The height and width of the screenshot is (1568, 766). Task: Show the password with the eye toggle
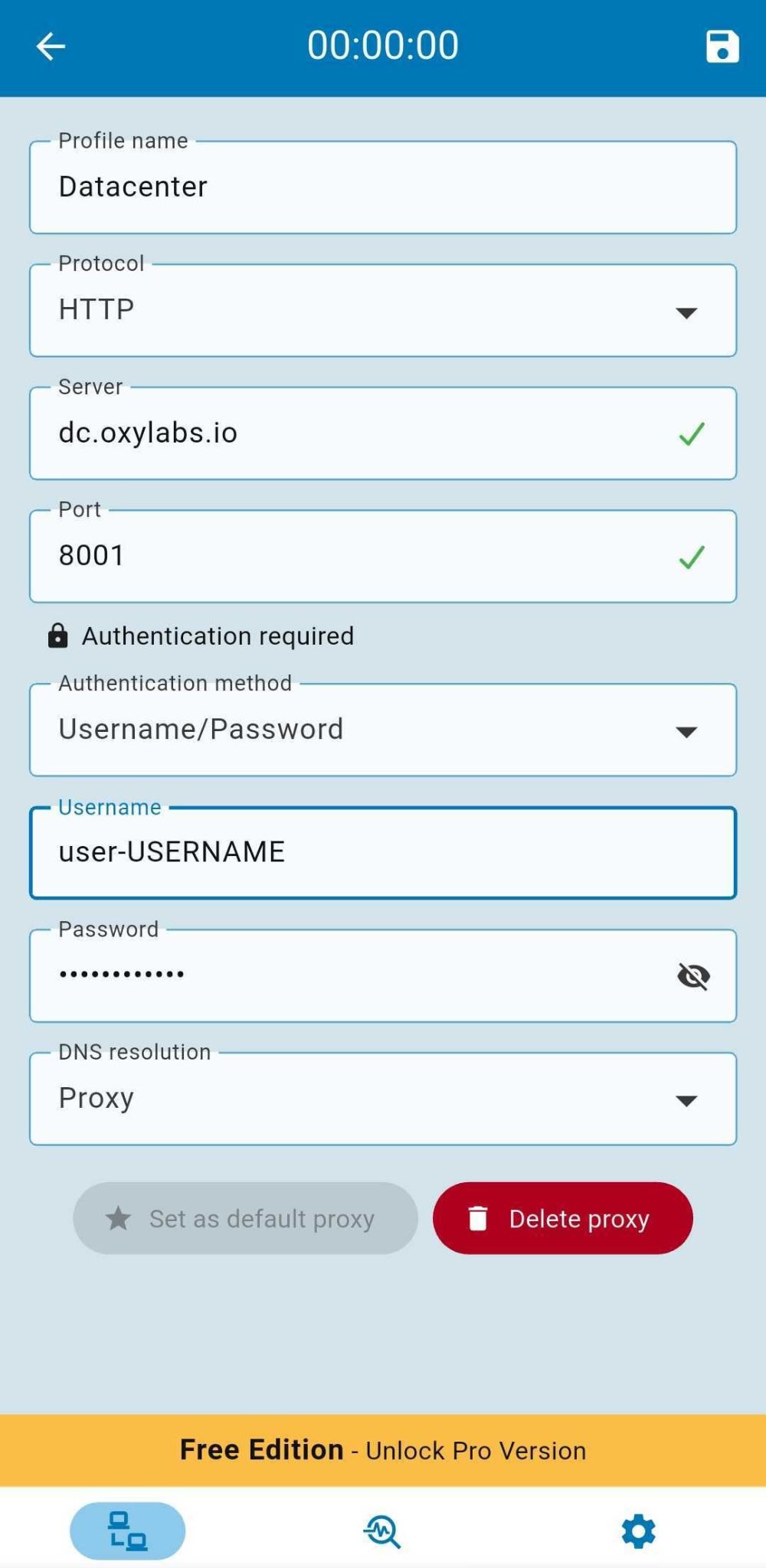point(693,976)
